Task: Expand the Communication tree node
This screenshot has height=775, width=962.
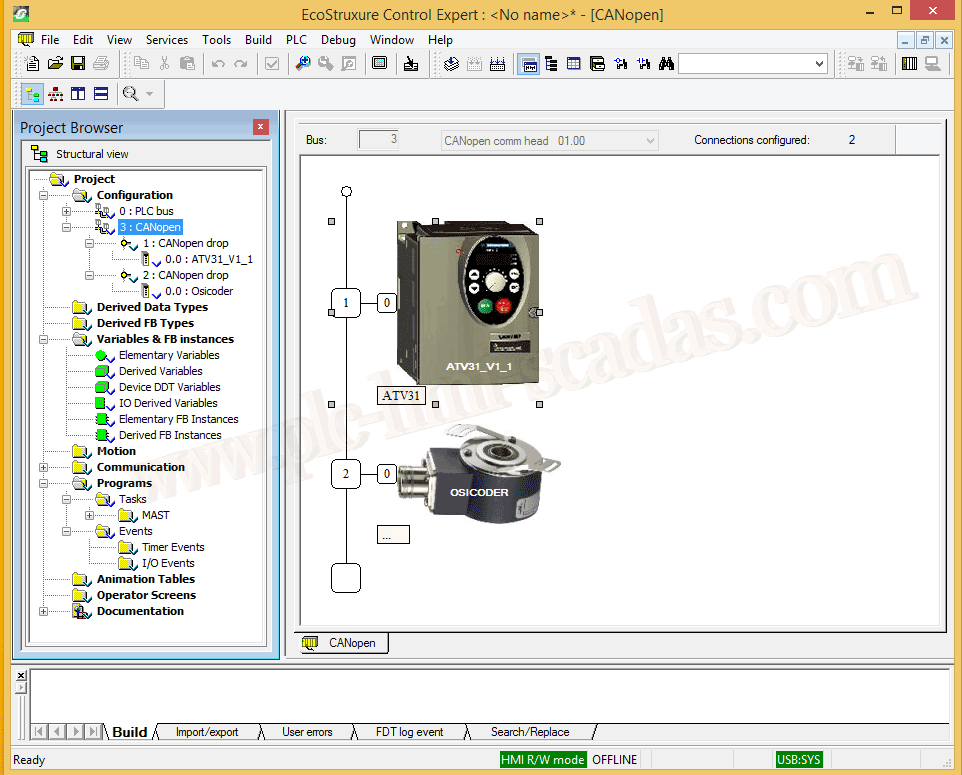Action: pos(43,467)
